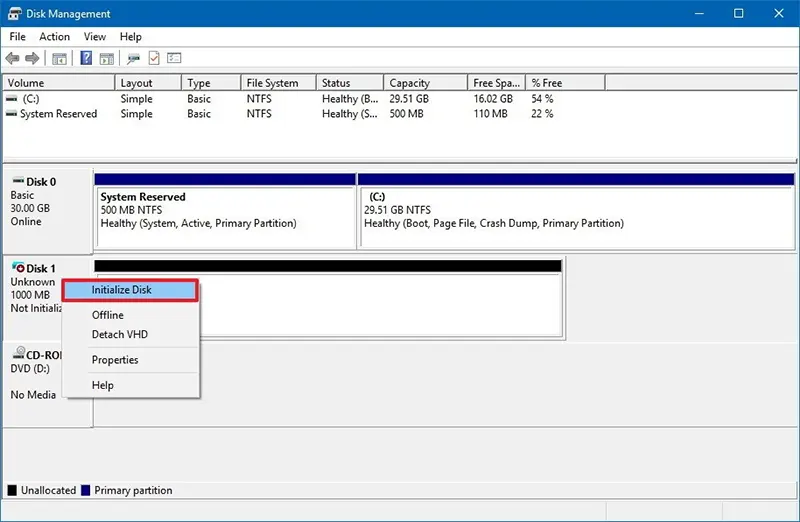This screenshot has height=522, width=800.
Task: Click the Disk 1 not-initialized icon
Action: (18, 267)
